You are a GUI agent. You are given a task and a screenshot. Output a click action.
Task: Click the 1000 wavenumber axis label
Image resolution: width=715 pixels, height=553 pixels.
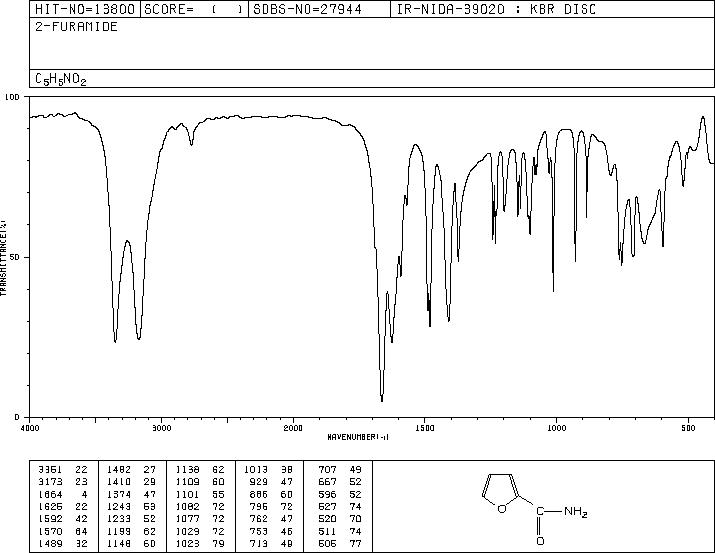[x=556, y=428]
